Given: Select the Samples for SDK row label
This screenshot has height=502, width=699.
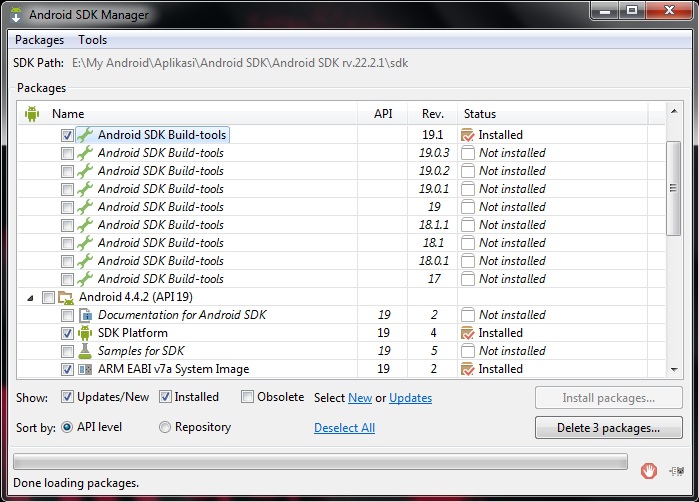Looking at the screenshot, I should (141, 351).
